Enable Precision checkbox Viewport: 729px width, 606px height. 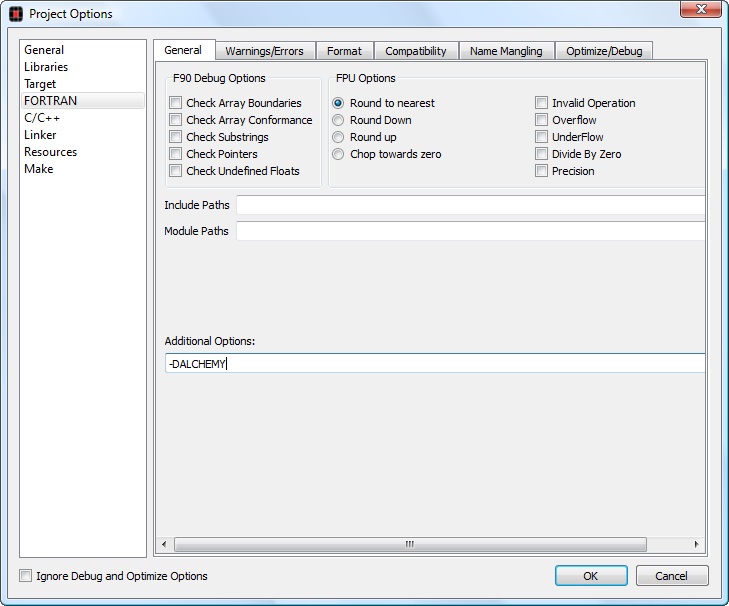click(541, 171)
